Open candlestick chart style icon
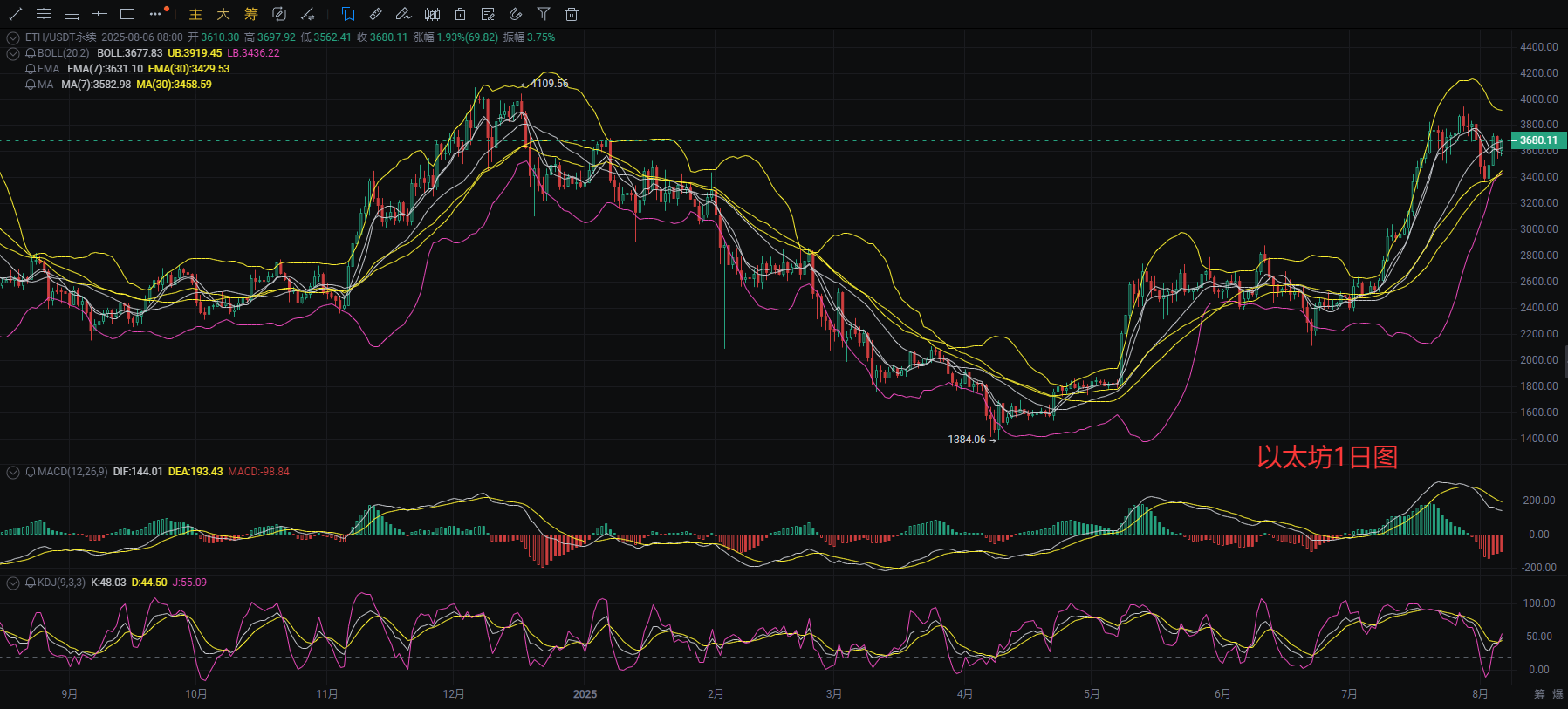This screenshot has height=709, width=1568. click(432, 14)
